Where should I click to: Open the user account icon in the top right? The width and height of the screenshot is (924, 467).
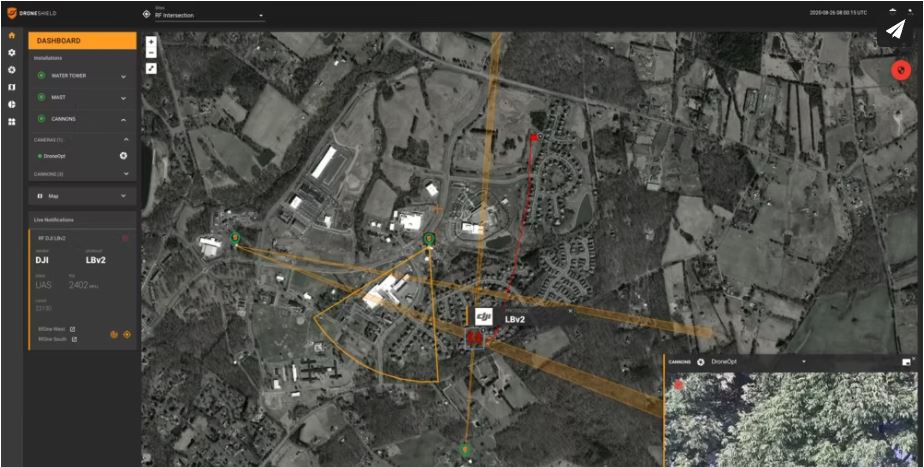coord(910,12)
